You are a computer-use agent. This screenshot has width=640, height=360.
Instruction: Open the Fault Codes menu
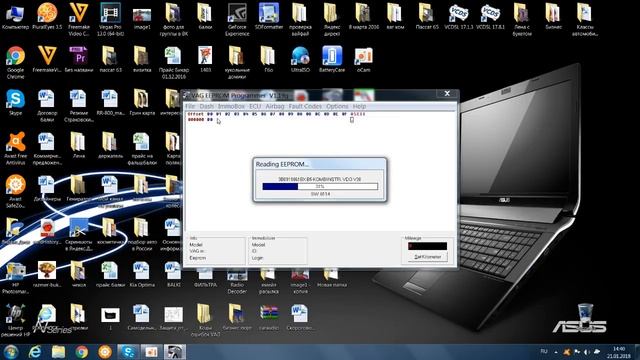305,106
